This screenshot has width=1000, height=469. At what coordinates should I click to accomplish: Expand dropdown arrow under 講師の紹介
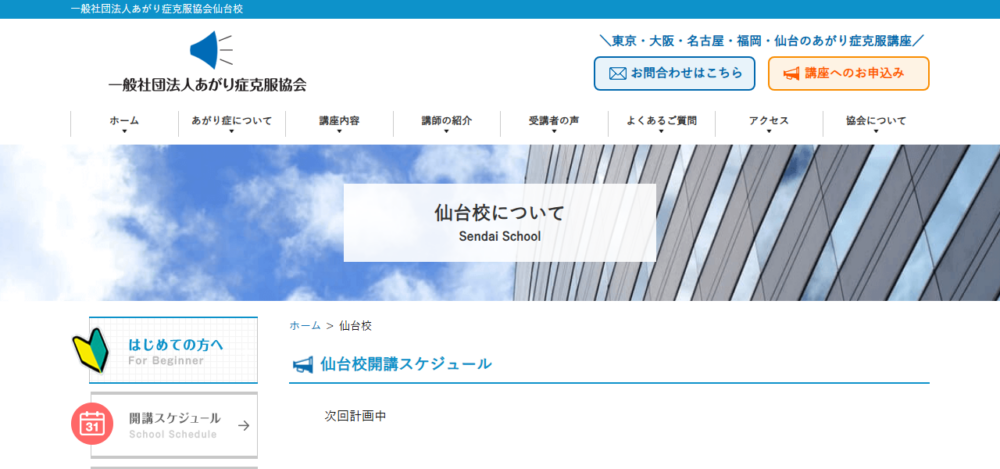pos(446,131)
